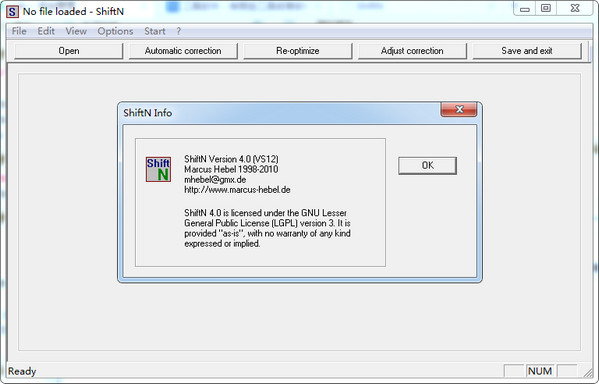The image size is (599, 384).
Task: Click Marcus Hebel 1998-2010 text
Action: pos(231,169)
